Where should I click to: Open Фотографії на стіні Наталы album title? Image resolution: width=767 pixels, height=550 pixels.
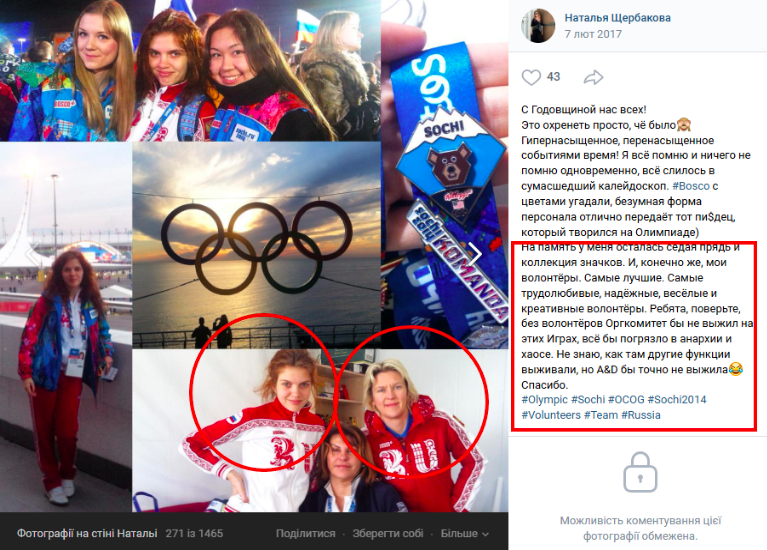(87, 533)
